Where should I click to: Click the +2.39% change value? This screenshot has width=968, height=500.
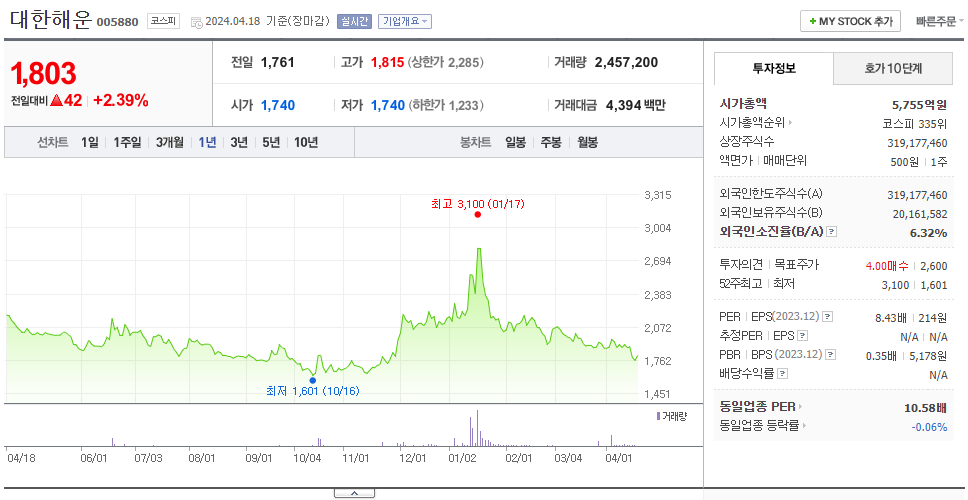point(121,101)
